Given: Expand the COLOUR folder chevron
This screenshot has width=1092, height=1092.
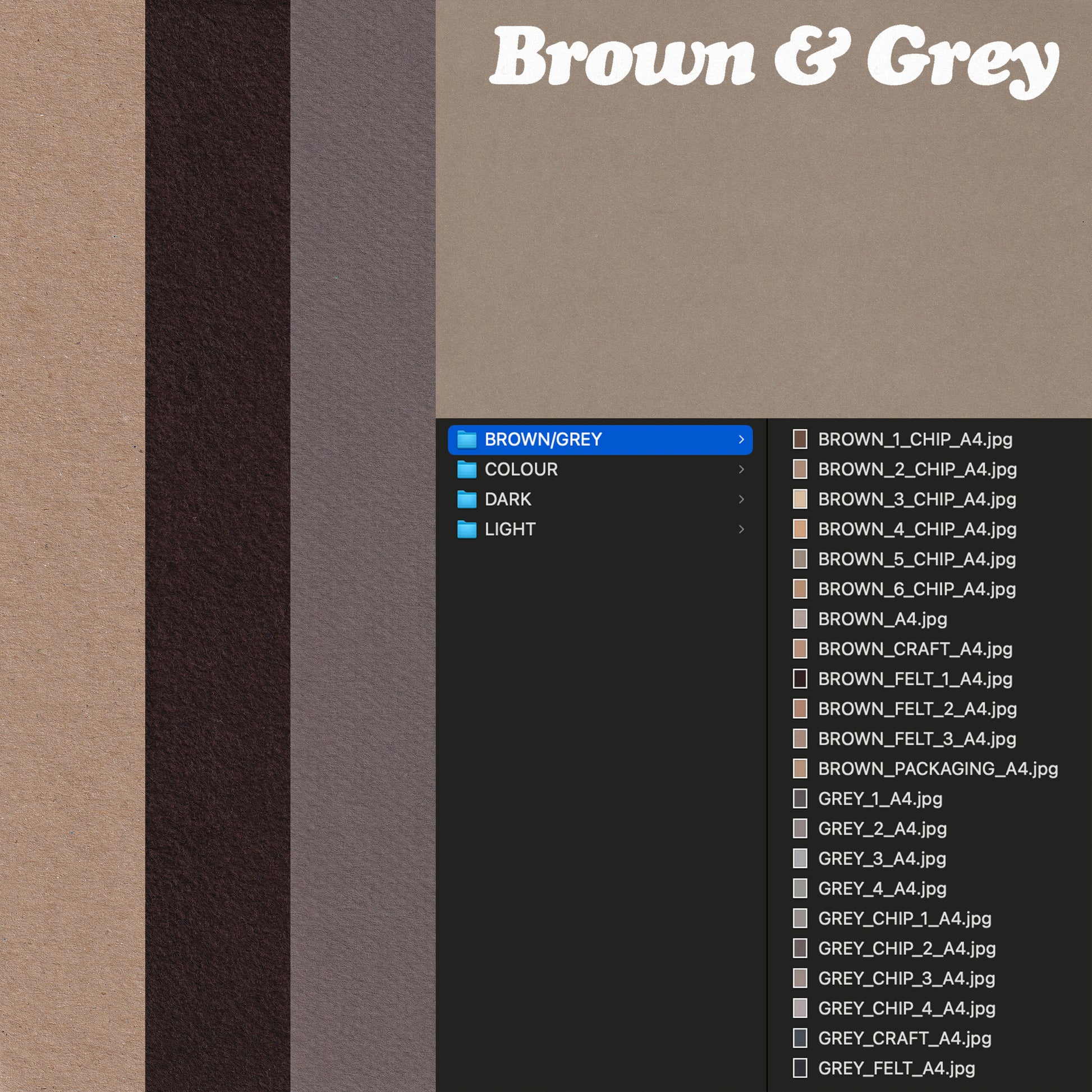Looking at the screenshot, I should click(741, 469).
